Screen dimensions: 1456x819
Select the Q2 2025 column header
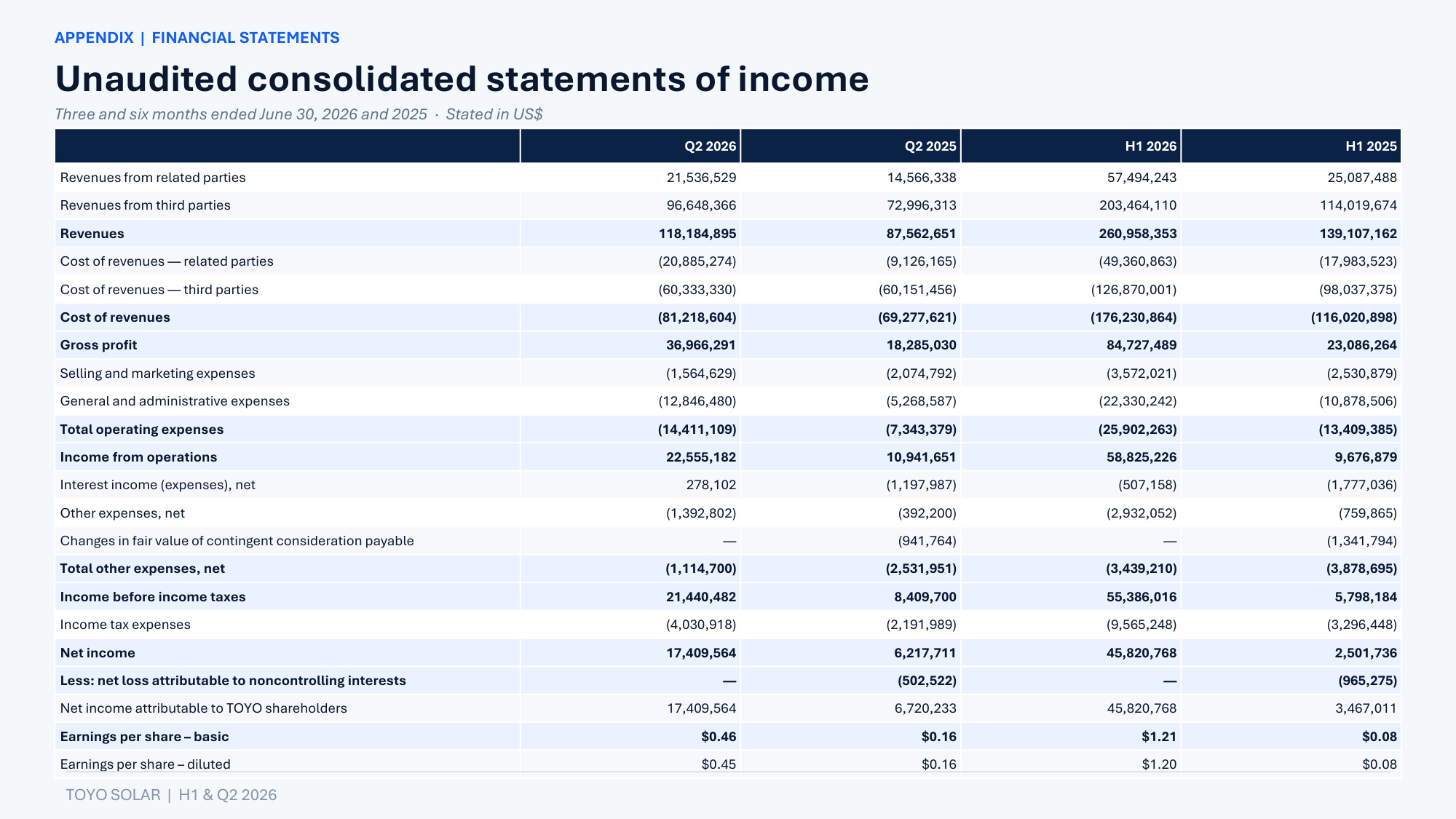930,146
